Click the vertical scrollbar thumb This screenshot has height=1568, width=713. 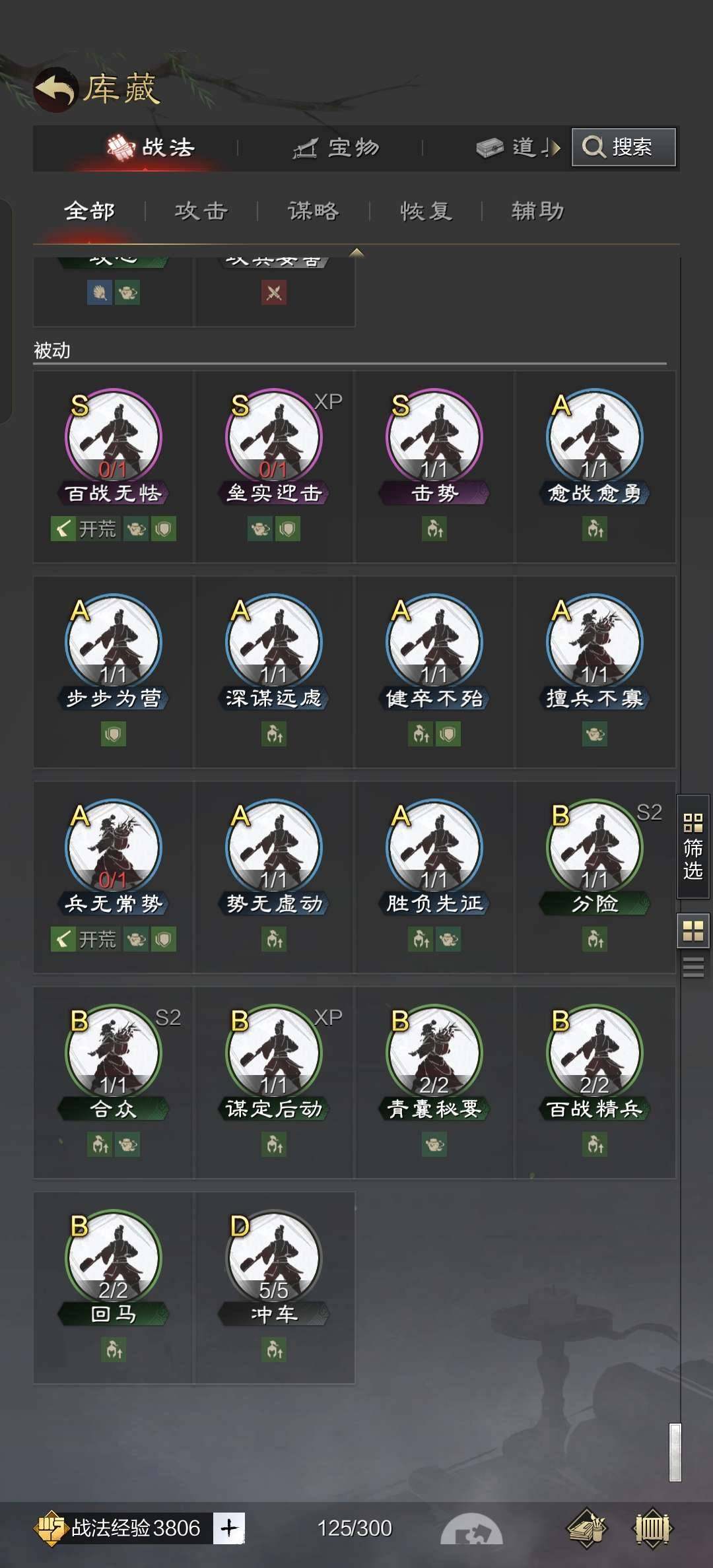(675, 1452)
